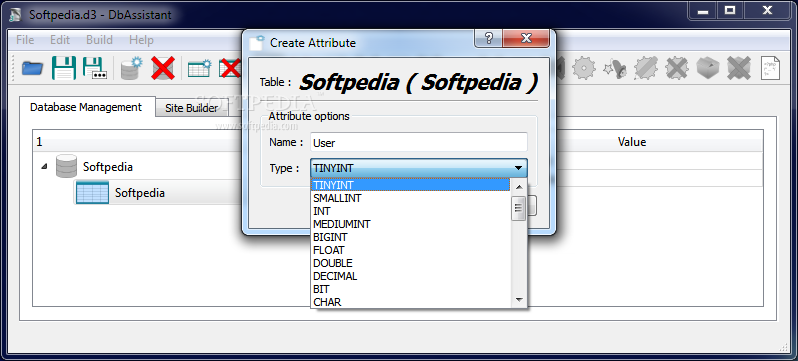The height and width of the screenshot is (361, 798).
Task: Click the help question mark in Create Attribute dialog
Action: [489, 38]
